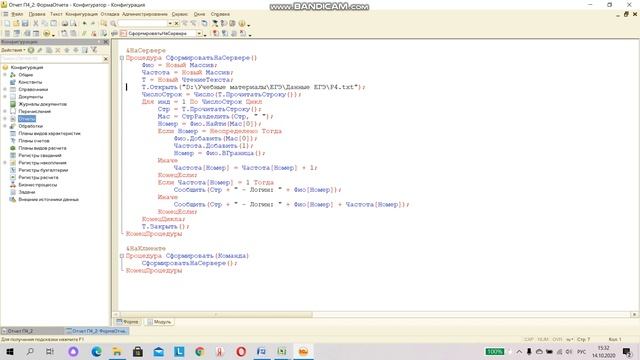Click the yellow round icon in second toolbar
Screen dimensions: 640x360
click(47, 33)
